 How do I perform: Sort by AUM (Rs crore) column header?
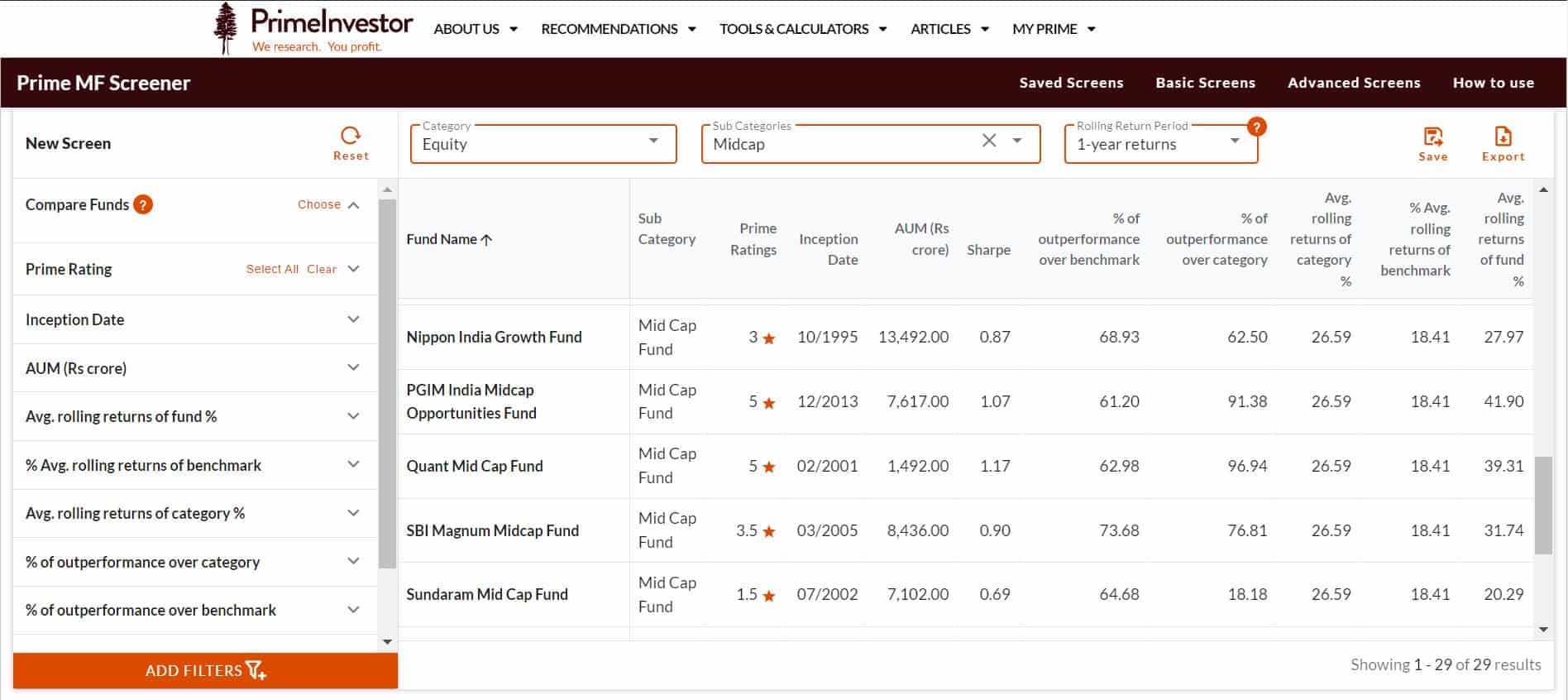click(921, 239)
